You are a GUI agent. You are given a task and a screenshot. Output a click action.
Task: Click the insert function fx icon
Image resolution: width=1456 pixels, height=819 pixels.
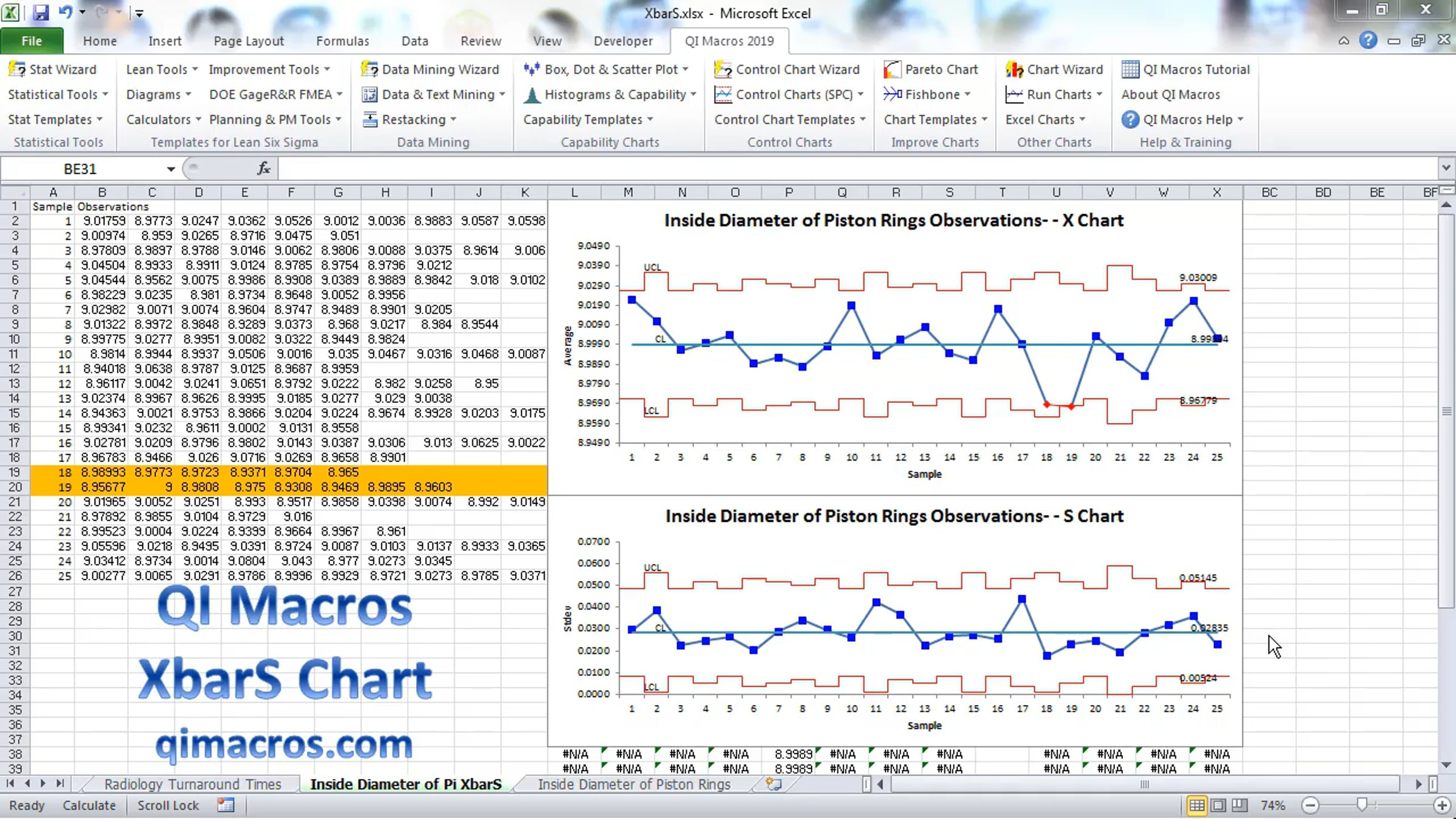pos(264,169)
